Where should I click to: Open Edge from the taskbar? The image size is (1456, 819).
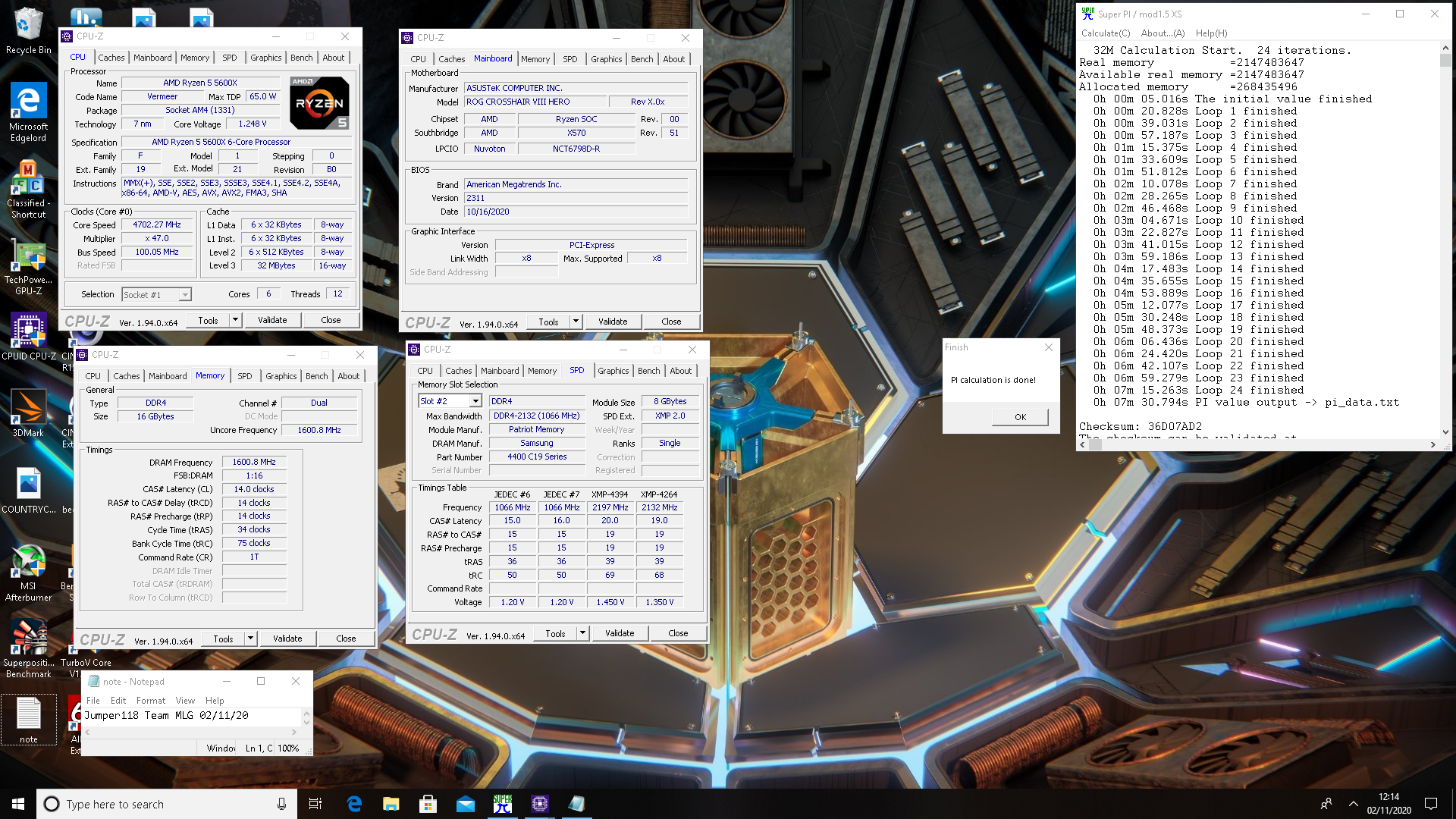[x=354, y=804]
